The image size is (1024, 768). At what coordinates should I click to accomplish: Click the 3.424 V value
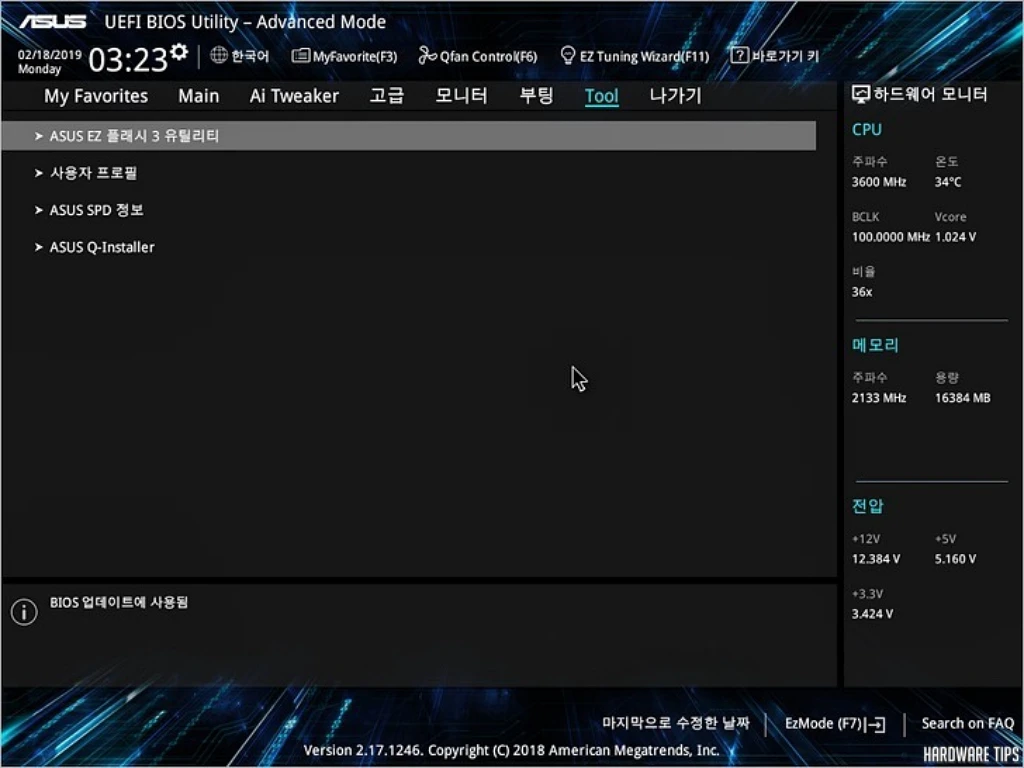click(872, 614)
